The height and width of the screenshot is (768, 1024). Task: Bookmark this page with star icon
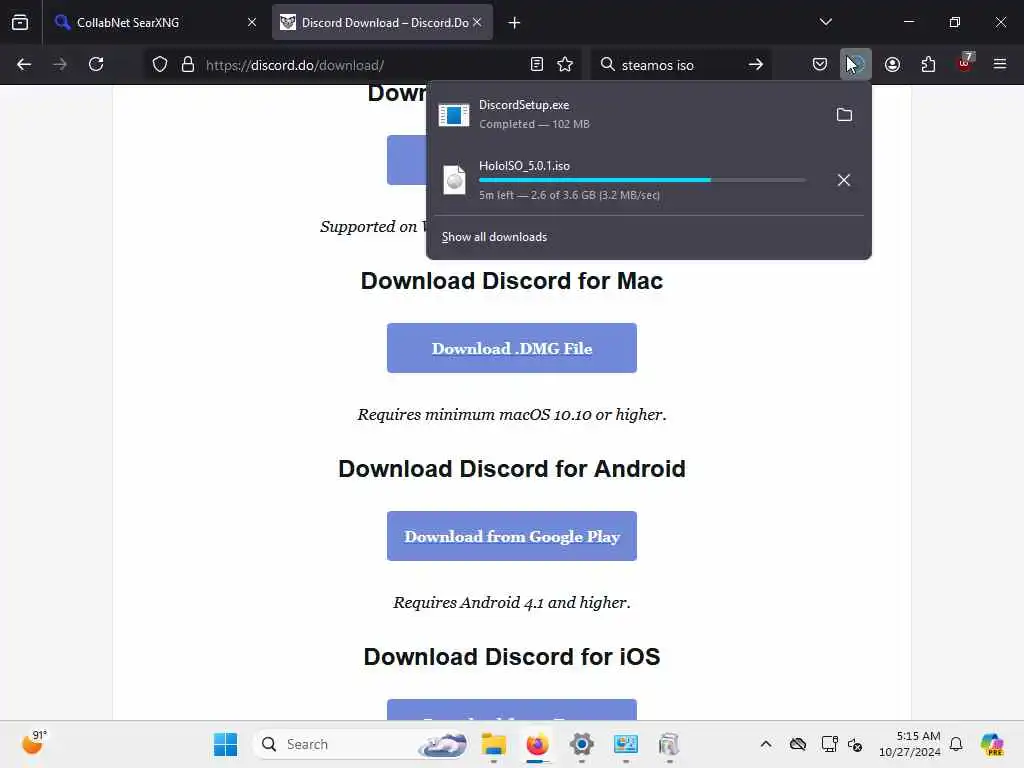[x=565, y=64]
